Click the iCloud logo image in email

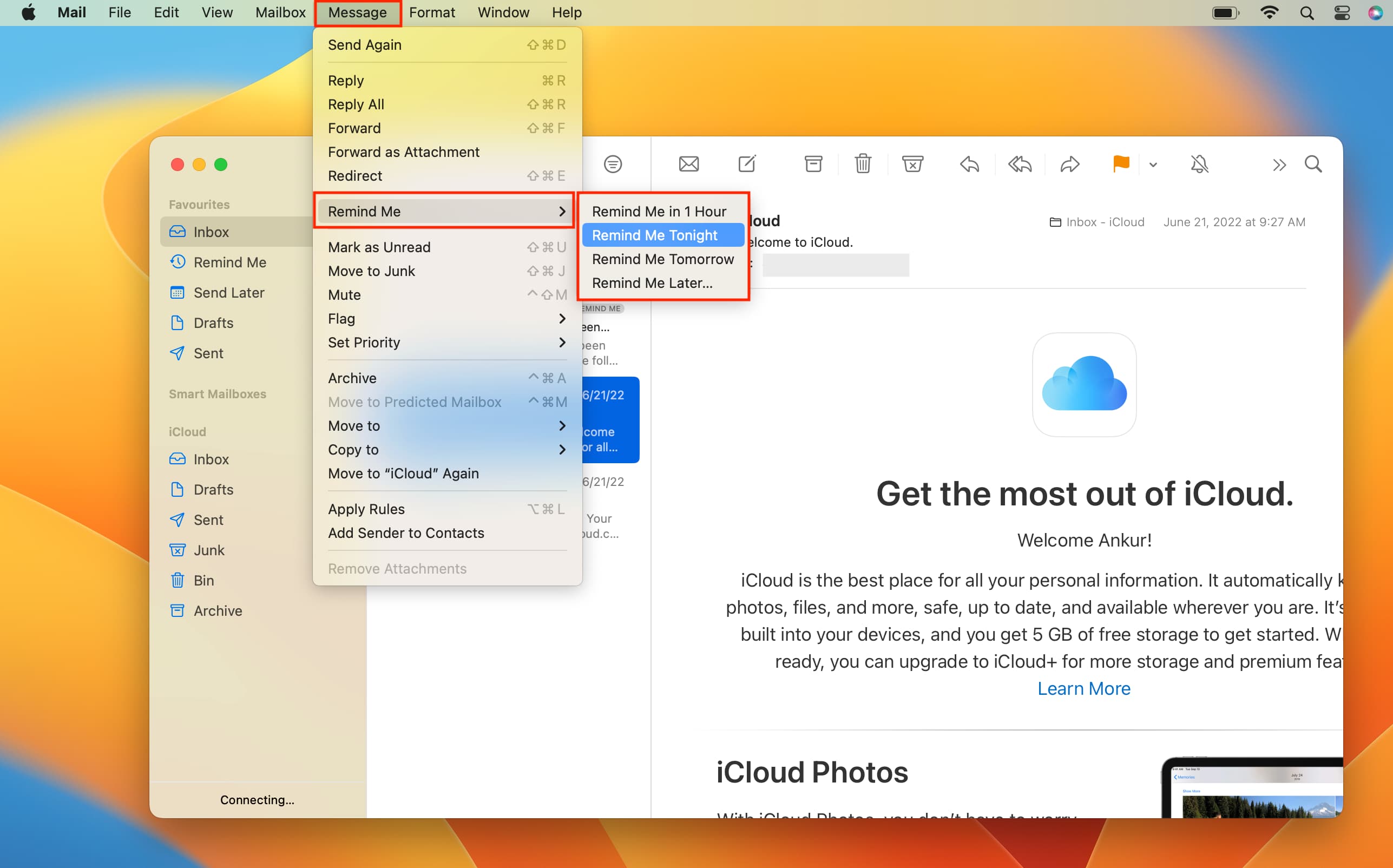point(1083,384)
